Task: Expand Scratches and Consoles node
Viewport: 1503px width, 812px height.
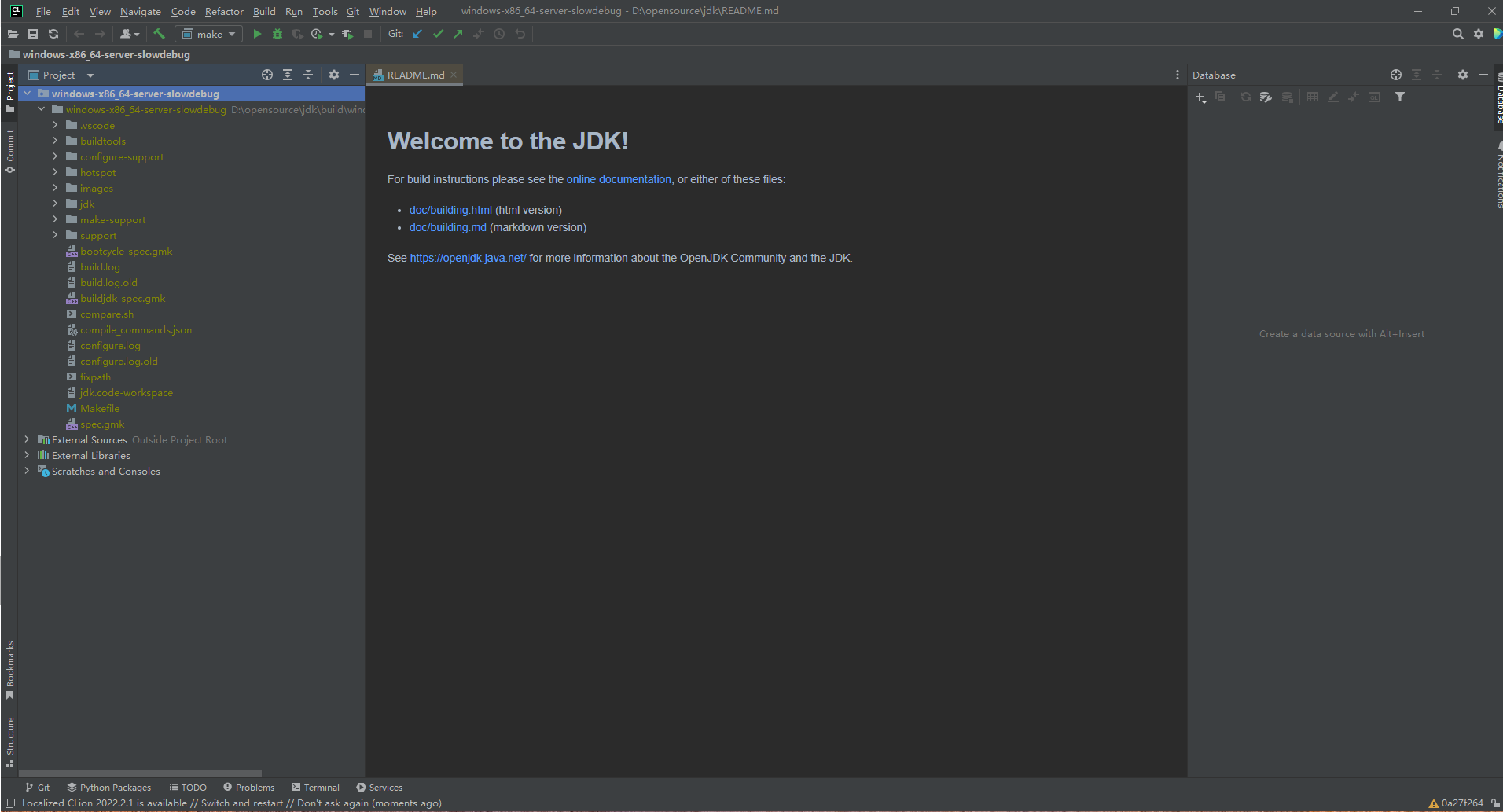Action: [28, 471]
